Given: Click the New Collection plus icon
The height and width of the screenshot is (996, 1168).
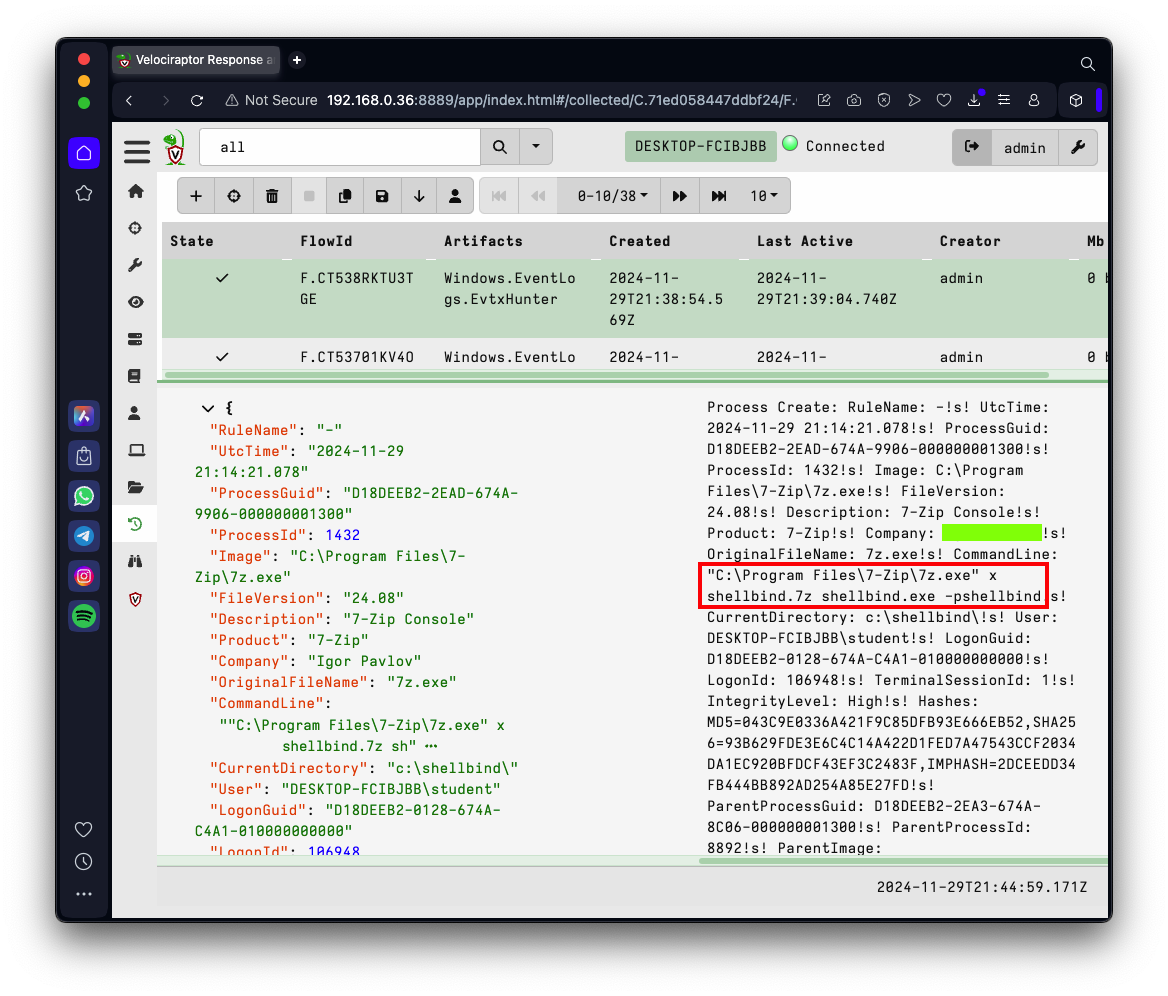Looking at the screenshot, I should tap(196, 196).
